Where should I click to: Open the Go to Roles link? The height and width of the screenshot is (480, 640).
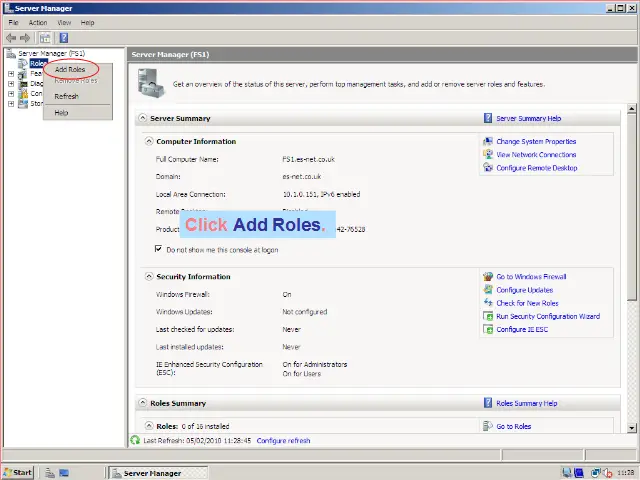[x=513, y=426]
